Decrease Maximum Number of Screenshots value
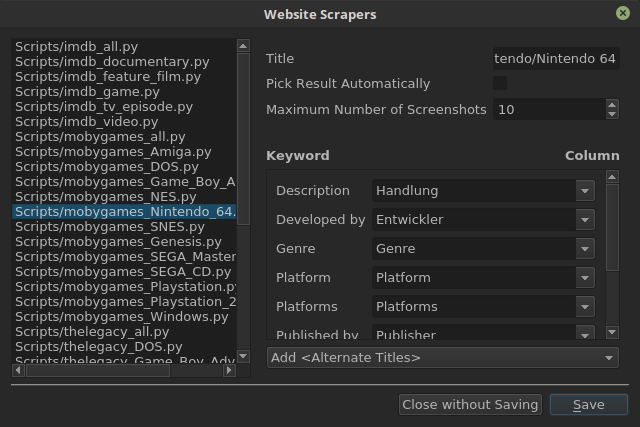This screenshot has height=427, width=640. tap(612, 114)
